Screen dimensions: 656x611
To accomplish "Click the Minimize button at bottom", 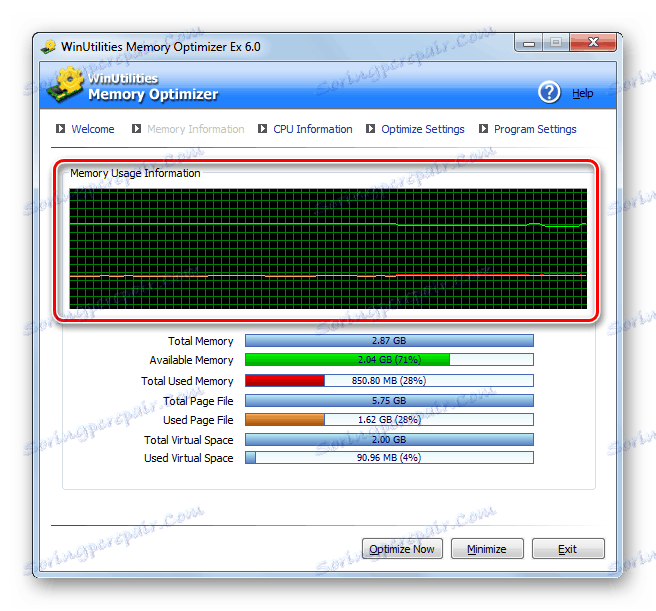I will (x=487, y=549).
